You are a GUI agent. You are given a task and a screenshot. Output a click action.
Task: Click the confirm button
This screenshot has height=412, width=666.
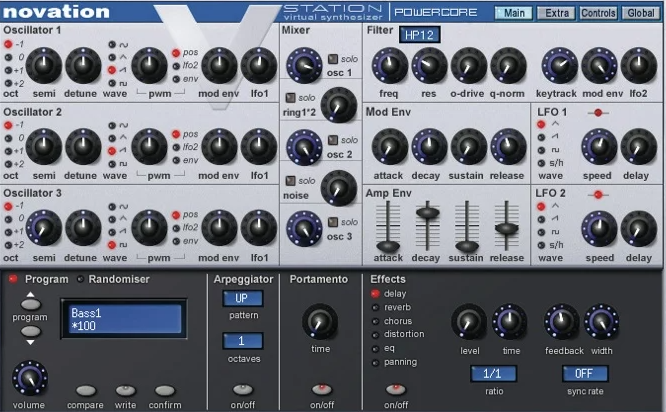(165, 390)
